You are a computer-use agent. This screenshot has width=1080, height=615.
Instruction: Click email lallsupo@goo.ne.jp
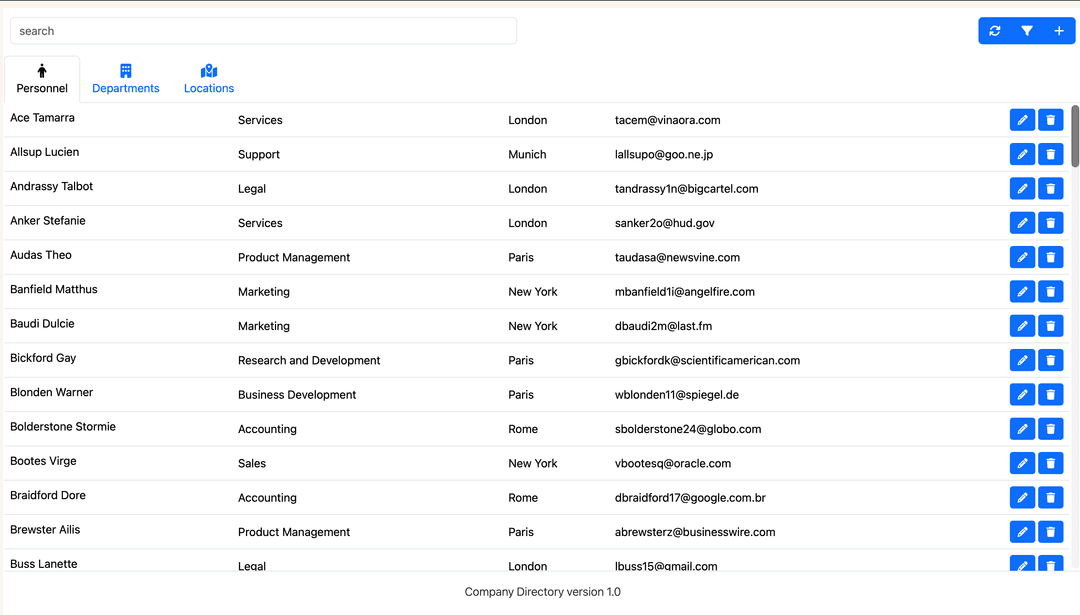coord(664,154)
